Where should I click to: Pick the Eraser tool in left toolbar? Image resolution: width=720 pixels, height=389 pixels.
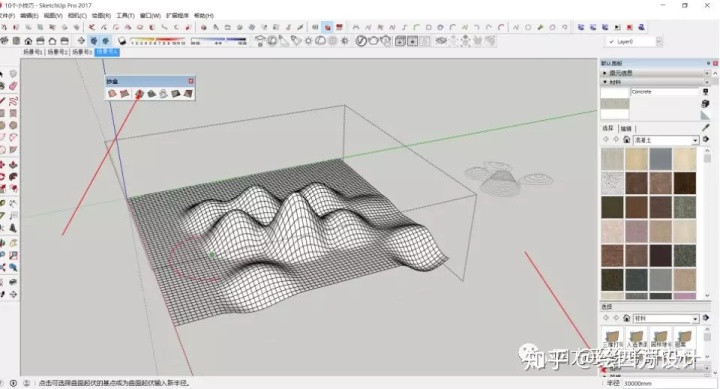click(13, 86)
